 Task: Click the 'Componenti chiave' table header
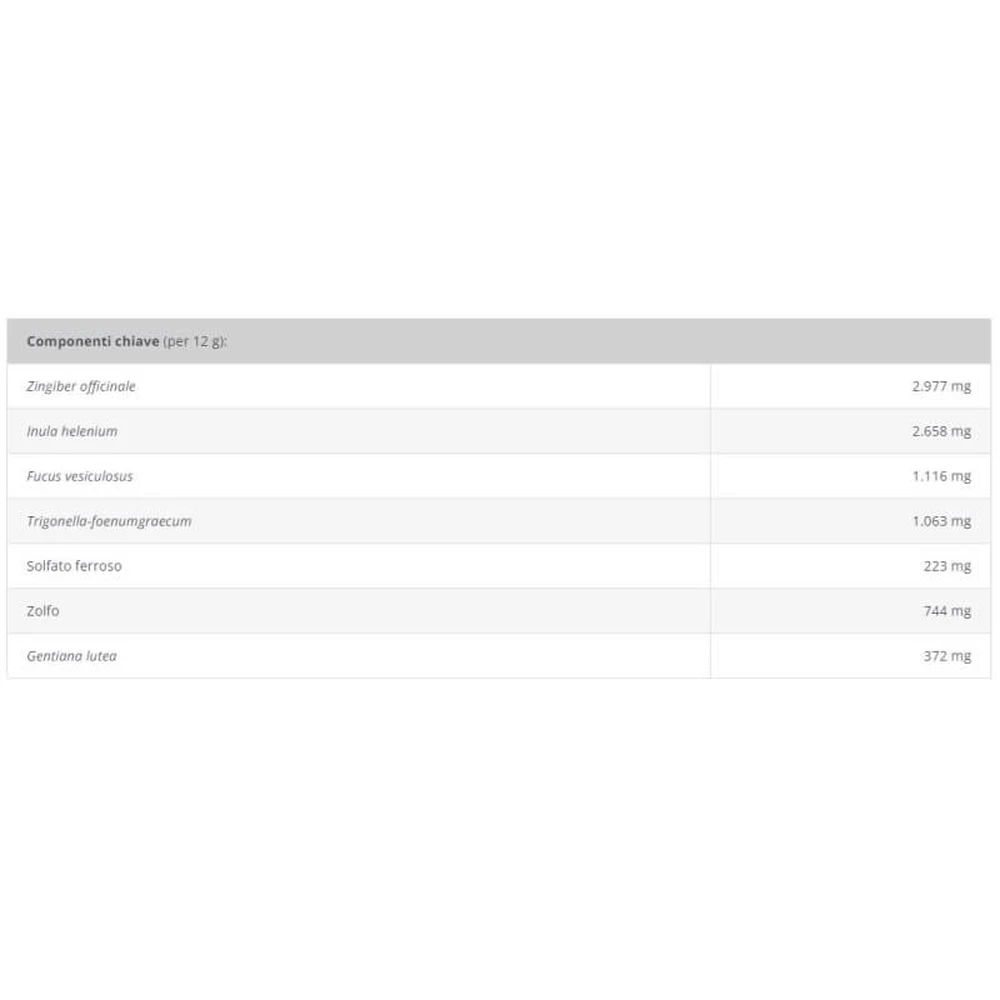tap(92, 341)
